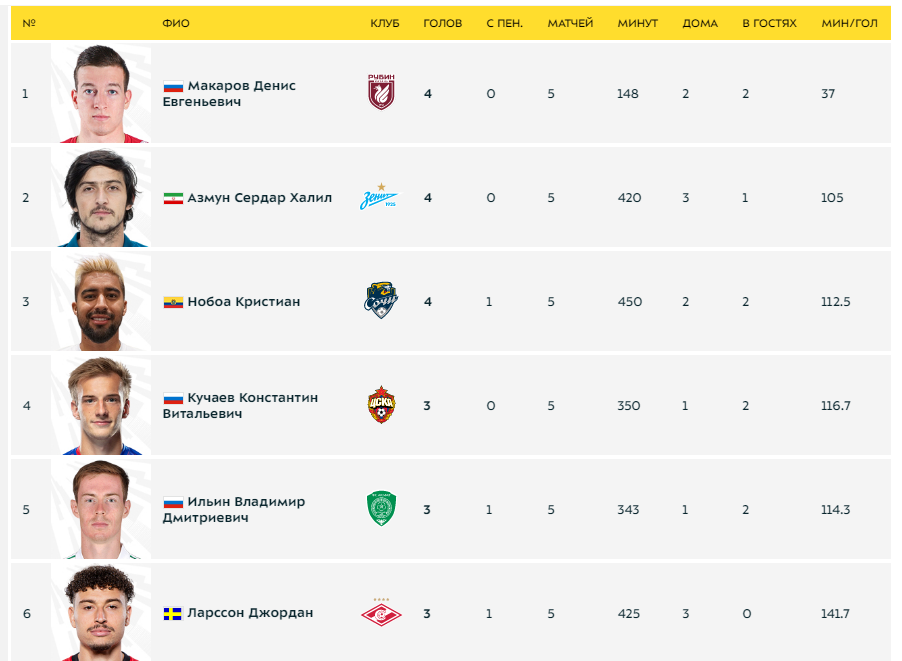Click the Iranian flag beside Азмун
The image size is (902, 661).
click(173, 198)
